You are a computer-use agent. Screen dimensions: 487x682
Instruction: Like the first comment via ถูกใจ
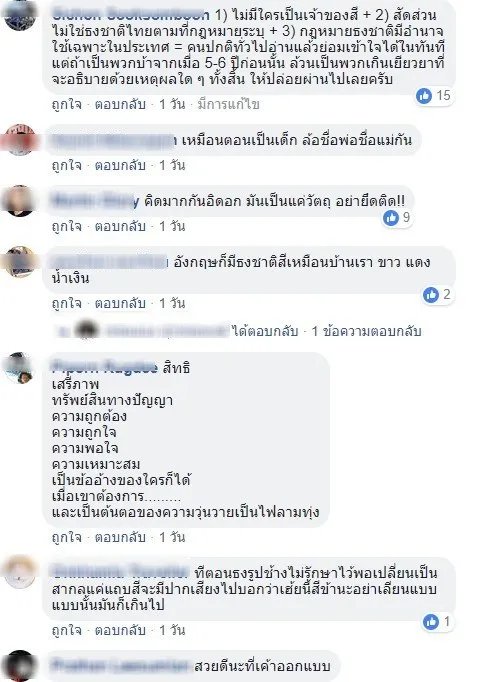(67, 104)
